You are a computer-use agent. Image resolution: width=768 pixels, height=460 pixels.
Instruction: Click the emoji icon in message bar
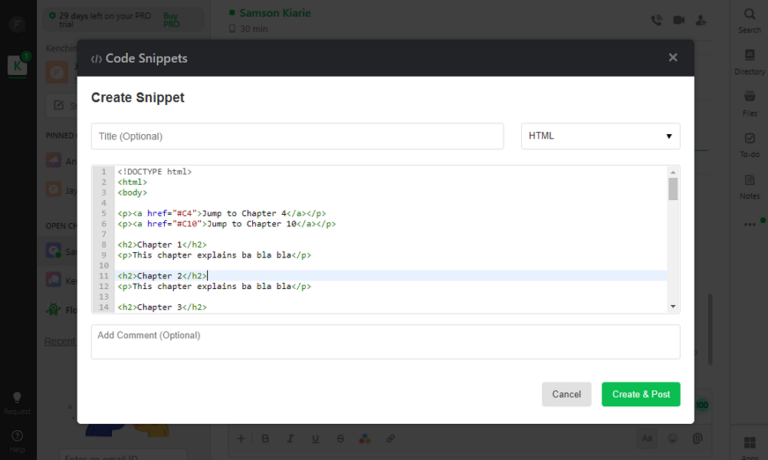673,438
